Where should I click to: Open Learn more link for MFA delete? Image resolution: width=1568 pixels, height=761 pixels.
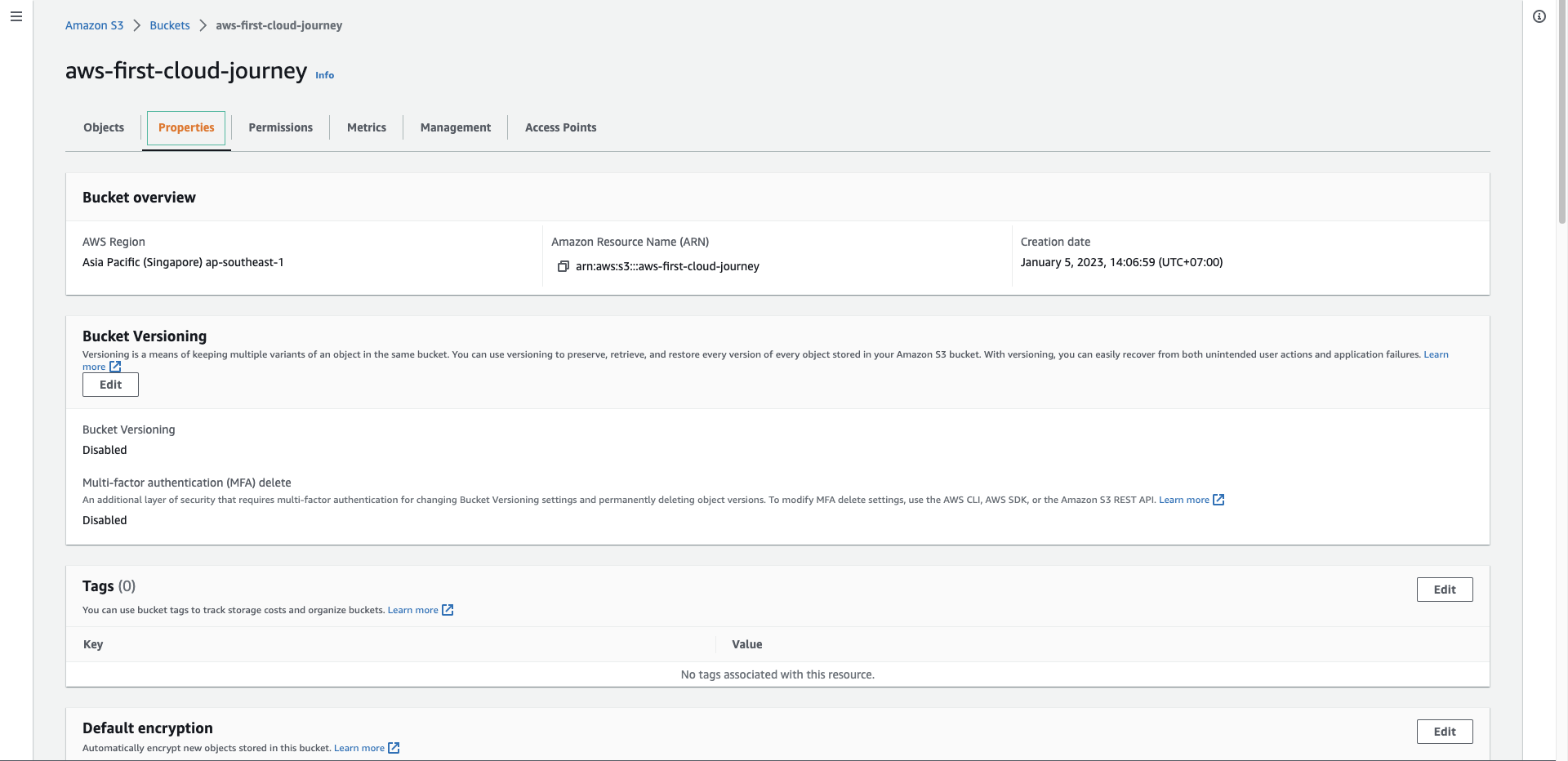point(1183,500)
